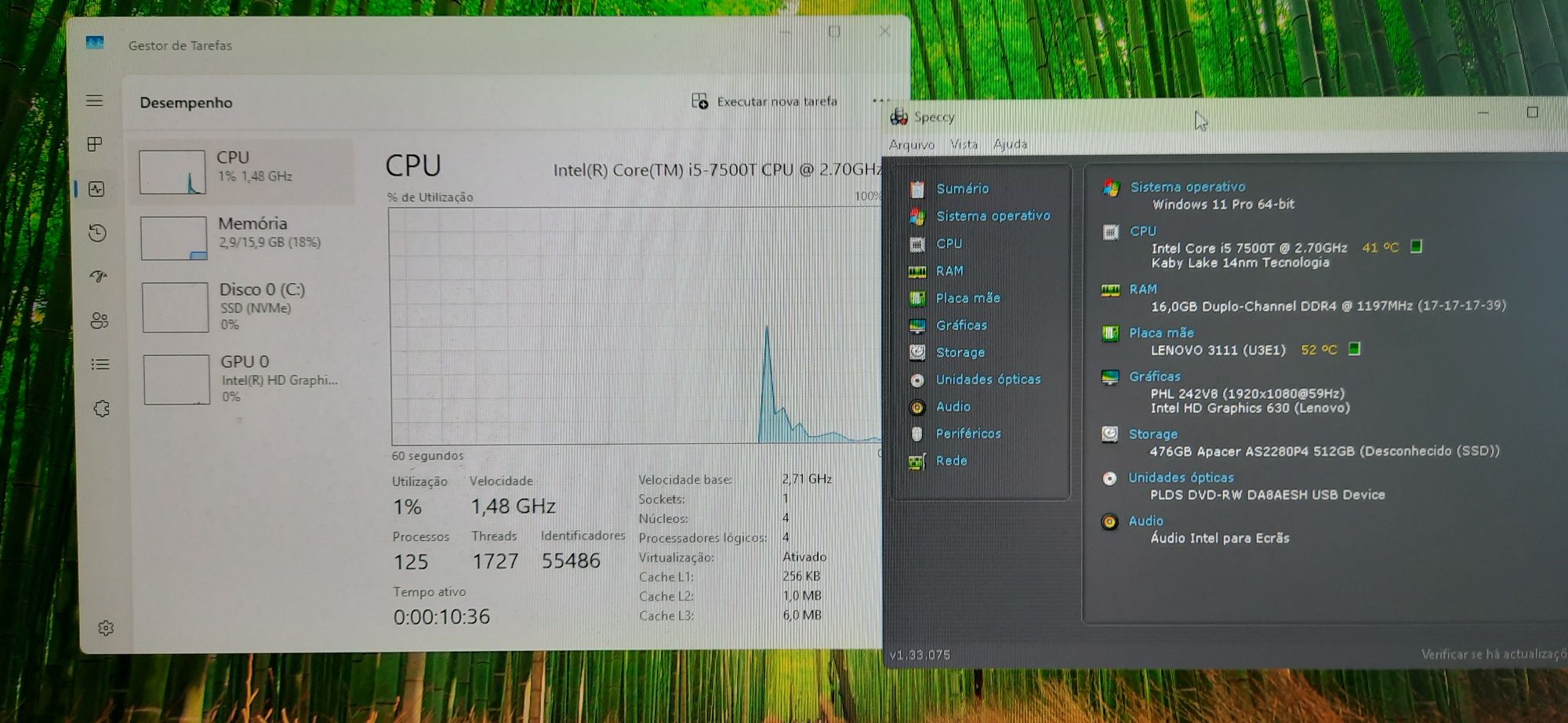The width and height of the screenshot is (1568, 723).
Task: Click CPU chip icon in summary panel
Action: 1110,232
